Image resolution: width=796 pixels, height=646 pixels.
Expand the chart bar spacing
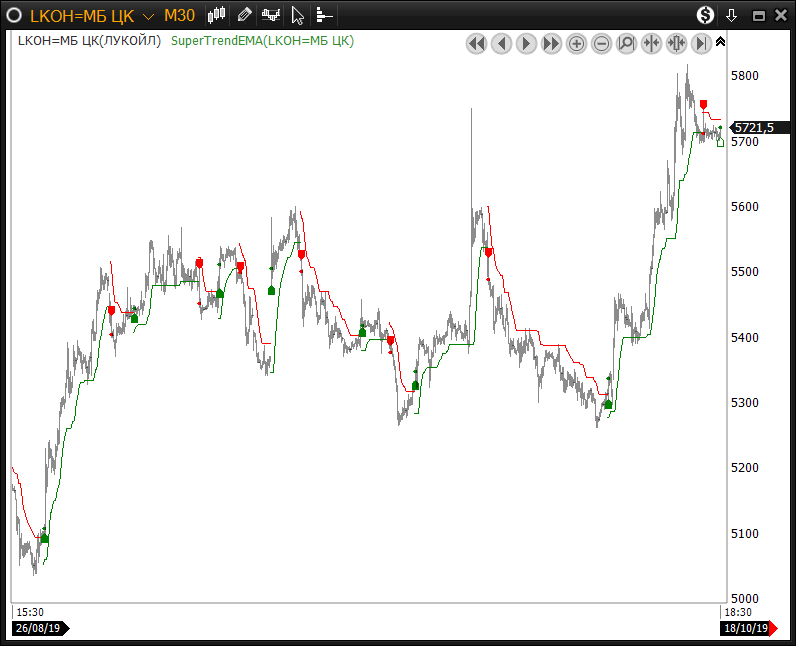click(677, 43)
